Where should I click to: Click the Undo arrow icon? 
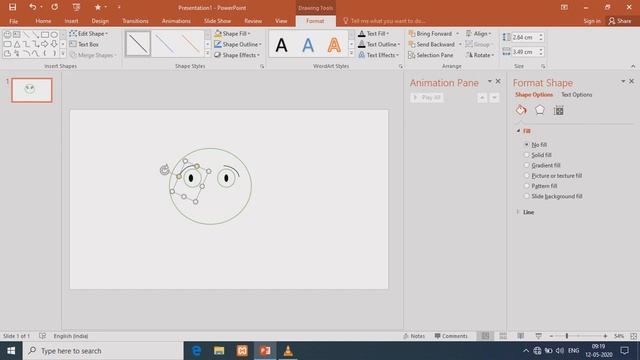coord(33,7)
